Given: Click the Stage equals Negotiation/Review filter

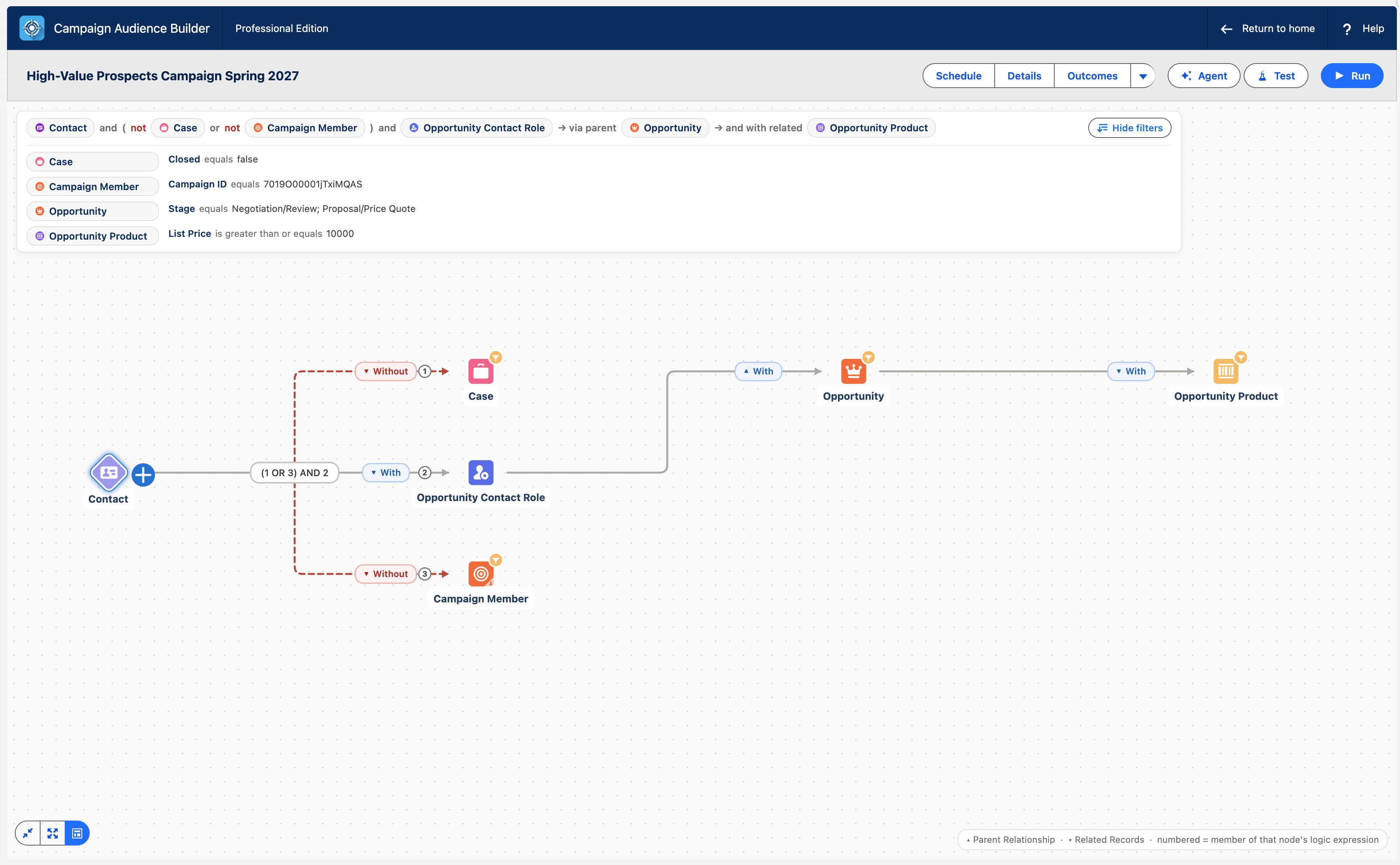Looking at the screenshot, I should [292, 209].
